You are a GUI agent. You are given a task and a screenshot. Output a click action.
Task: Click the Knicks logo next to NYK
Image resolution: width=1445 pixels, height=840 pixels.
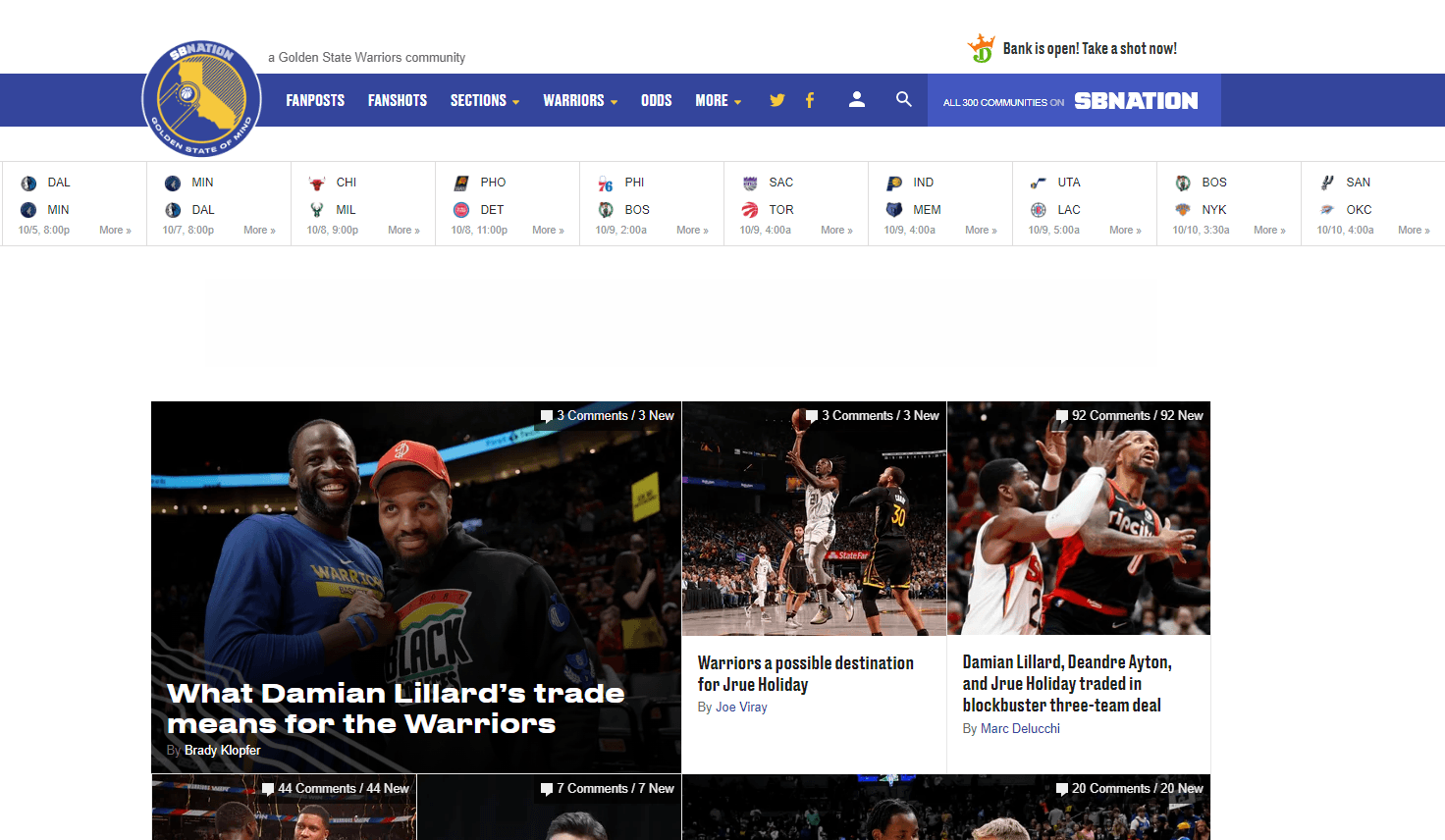click(1182, 210)
